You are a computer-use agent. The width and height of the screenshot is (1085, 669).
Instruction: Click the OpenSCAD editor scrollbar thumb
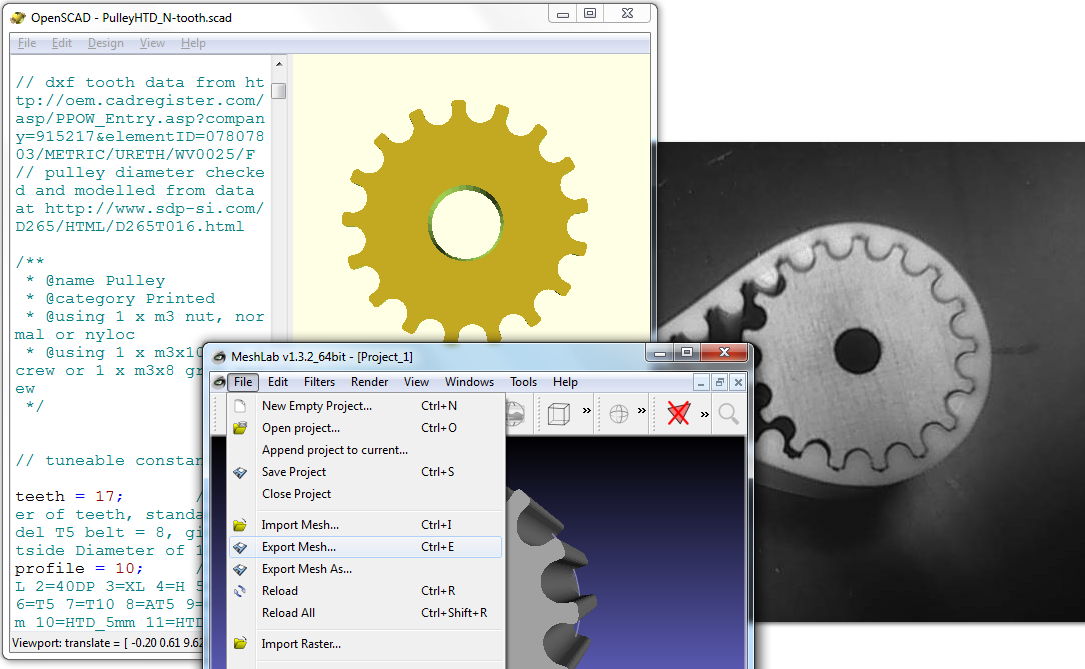[279, 91]
